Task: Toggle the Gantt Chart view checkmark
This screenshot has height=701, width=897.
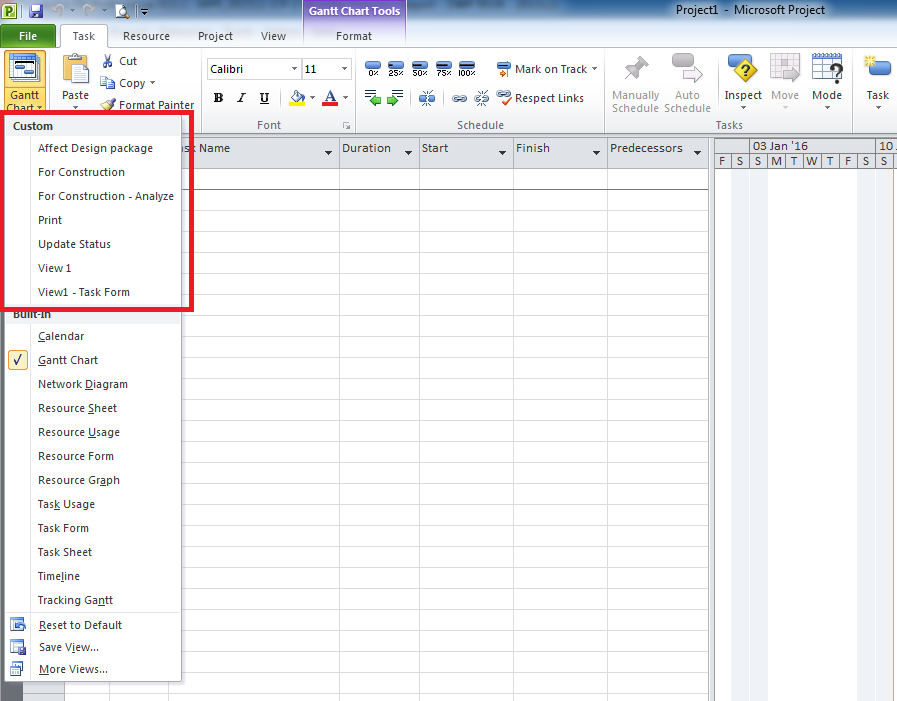Action: point(17,359)
